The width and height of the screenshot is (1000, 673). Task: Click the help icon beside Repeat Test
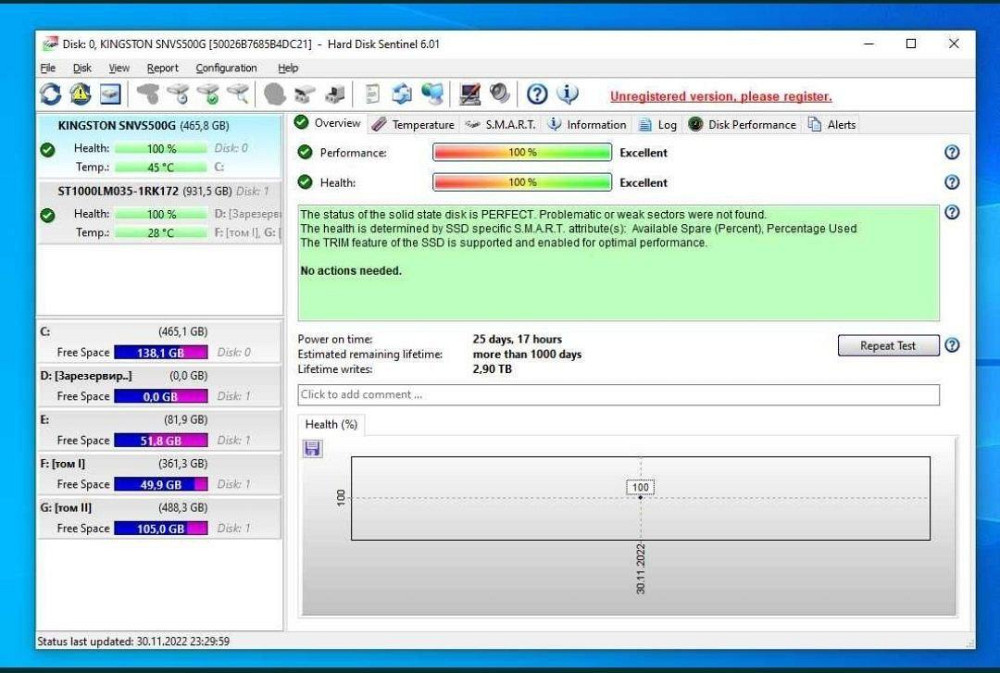tap(951, 346)
